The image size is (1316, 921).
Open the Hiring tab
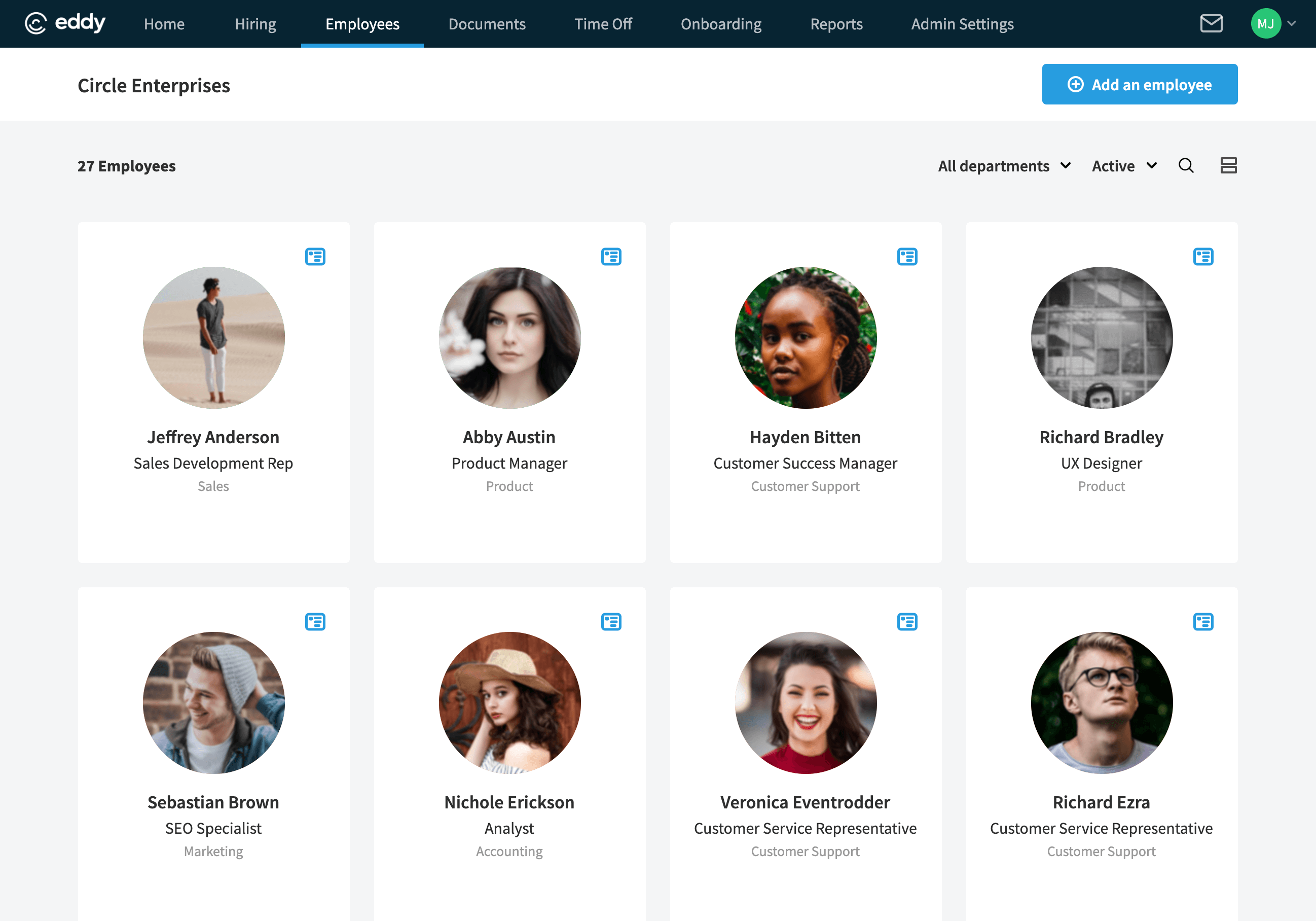pyautogui.click(x=255, y=23)
